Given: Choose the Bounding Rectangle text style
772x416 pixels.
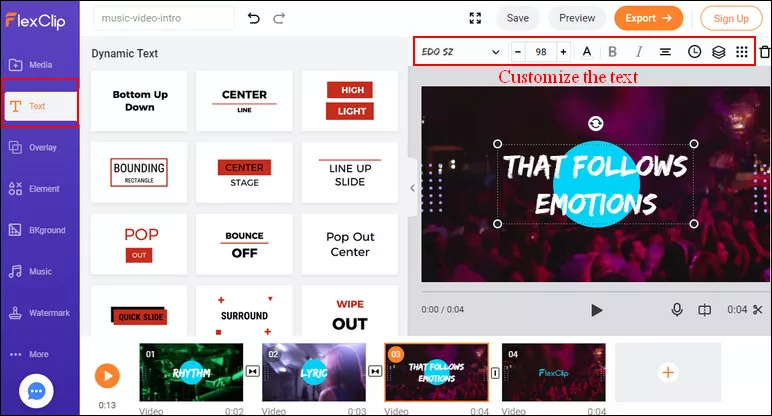Looking at the screenshot, I should tap(139, 172).
